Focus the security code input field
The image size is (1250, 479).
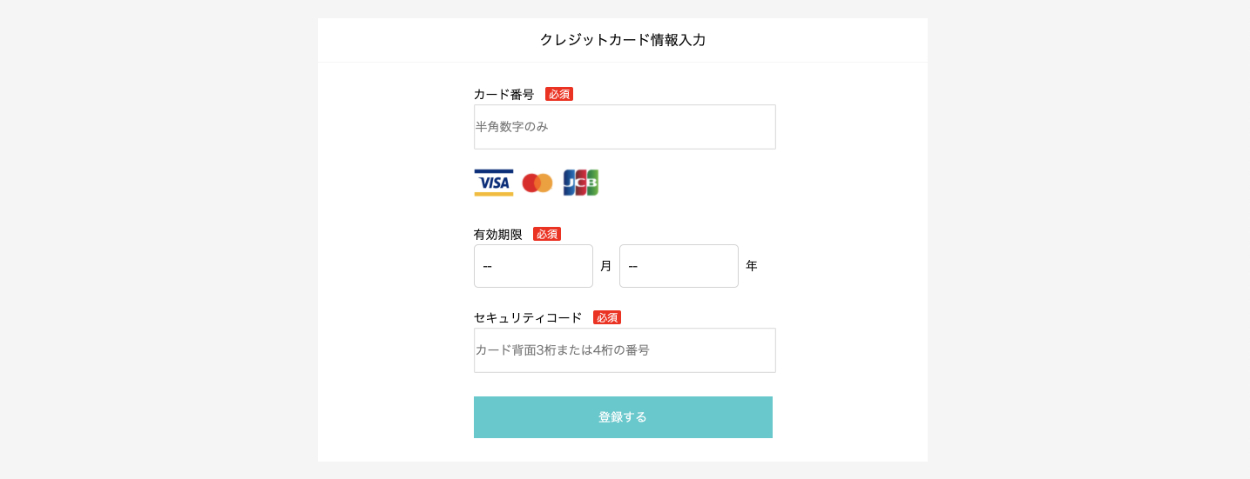[624, 350]
